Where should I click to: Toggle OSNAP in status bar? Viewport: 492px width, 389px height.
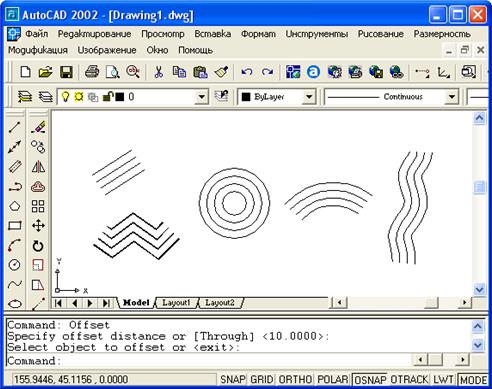coord(370,380)
